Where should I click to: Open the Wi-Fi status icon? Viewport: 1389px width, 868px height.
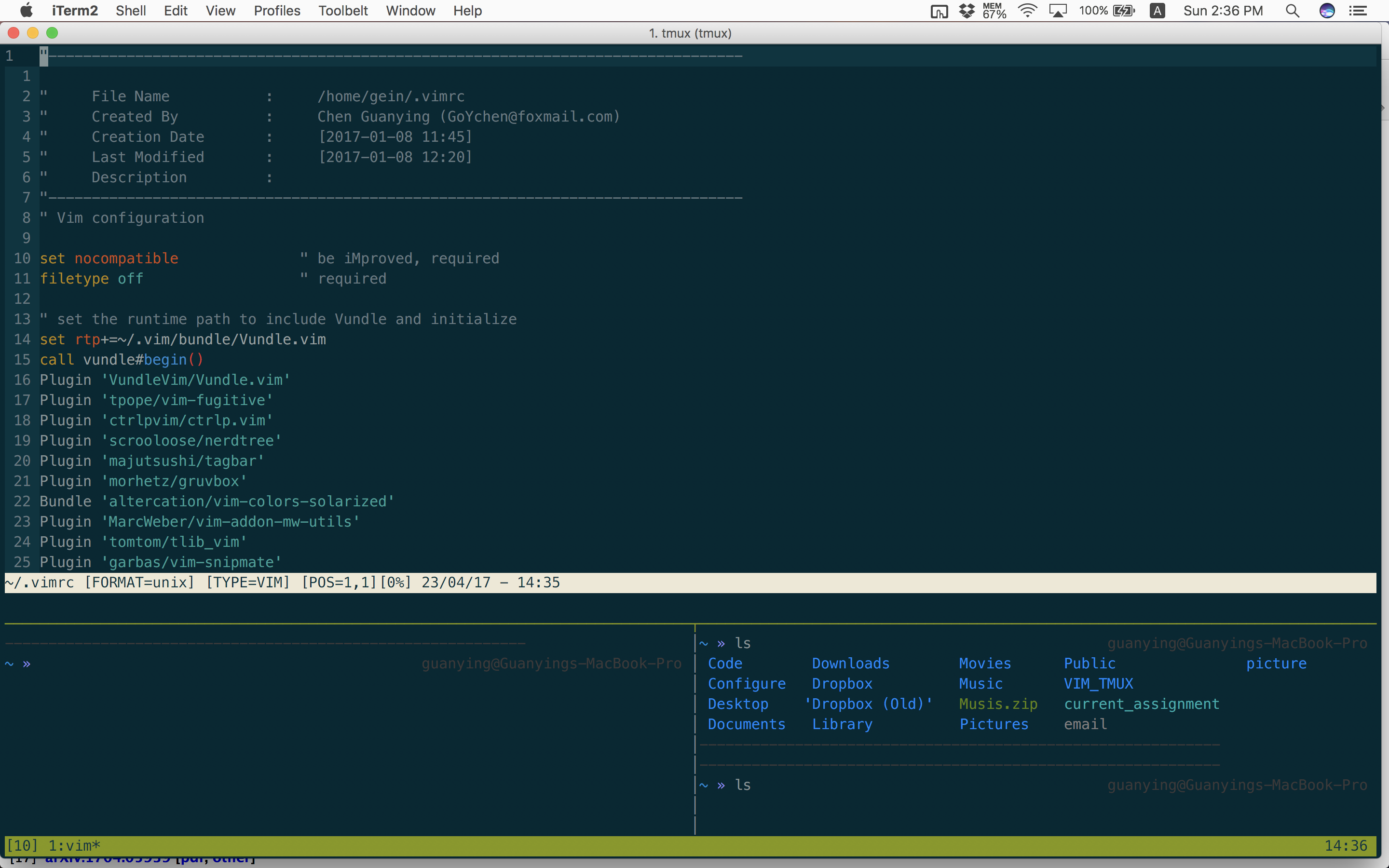tap(1027, 10)
